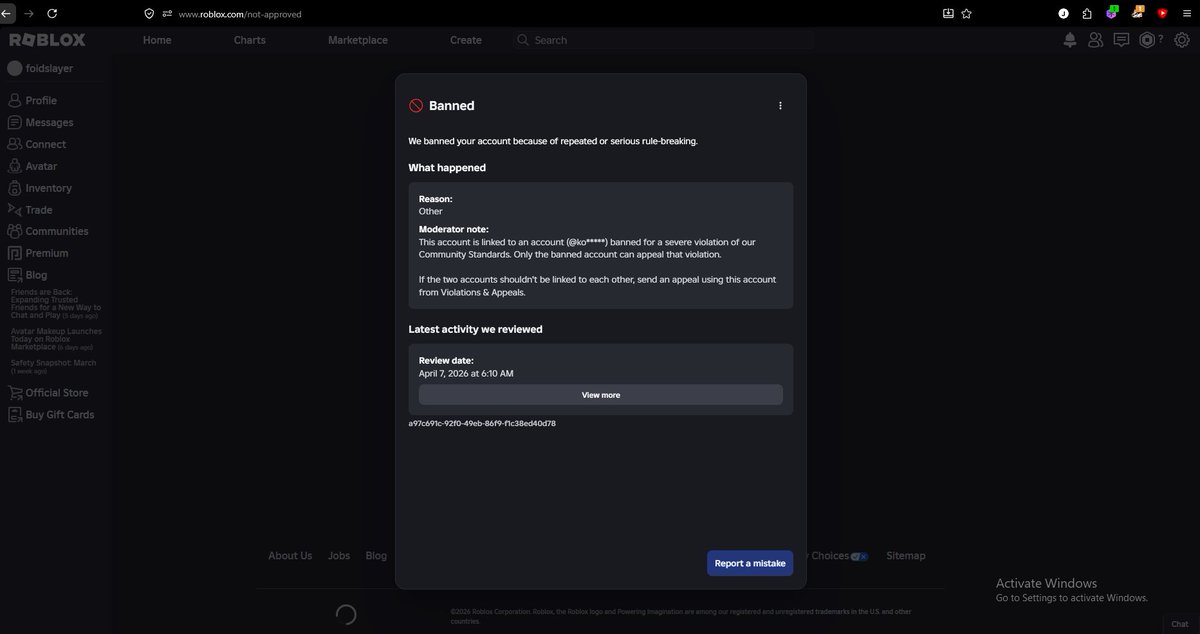Viewport: 1200px width, 634px height.
Task: Open the Chat panel at bottom right
Action: (x=1180, y=624)
